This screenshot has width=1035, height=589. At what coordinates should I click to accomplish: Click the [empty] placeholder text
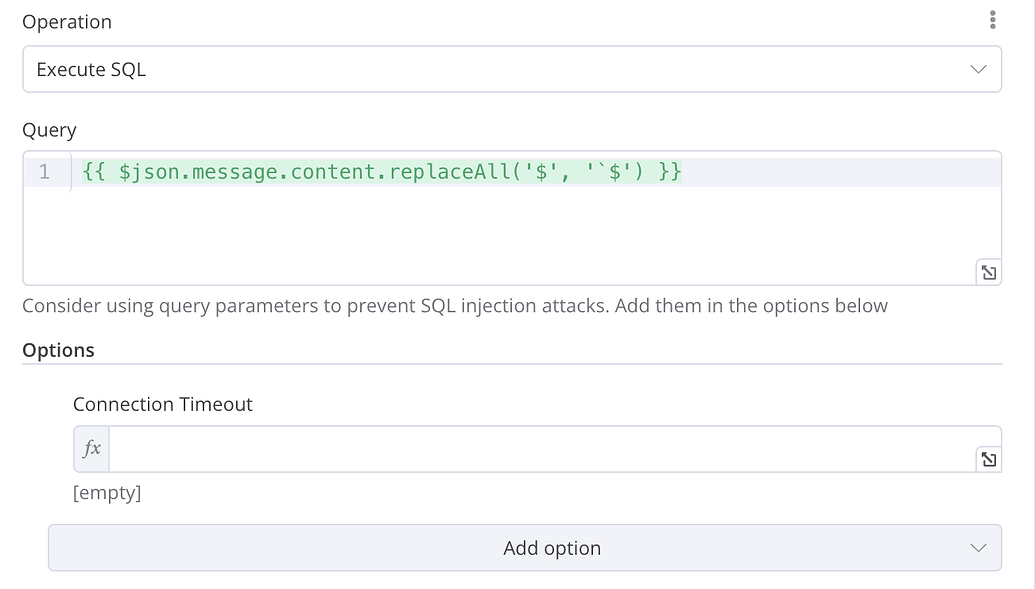point(107,493)
